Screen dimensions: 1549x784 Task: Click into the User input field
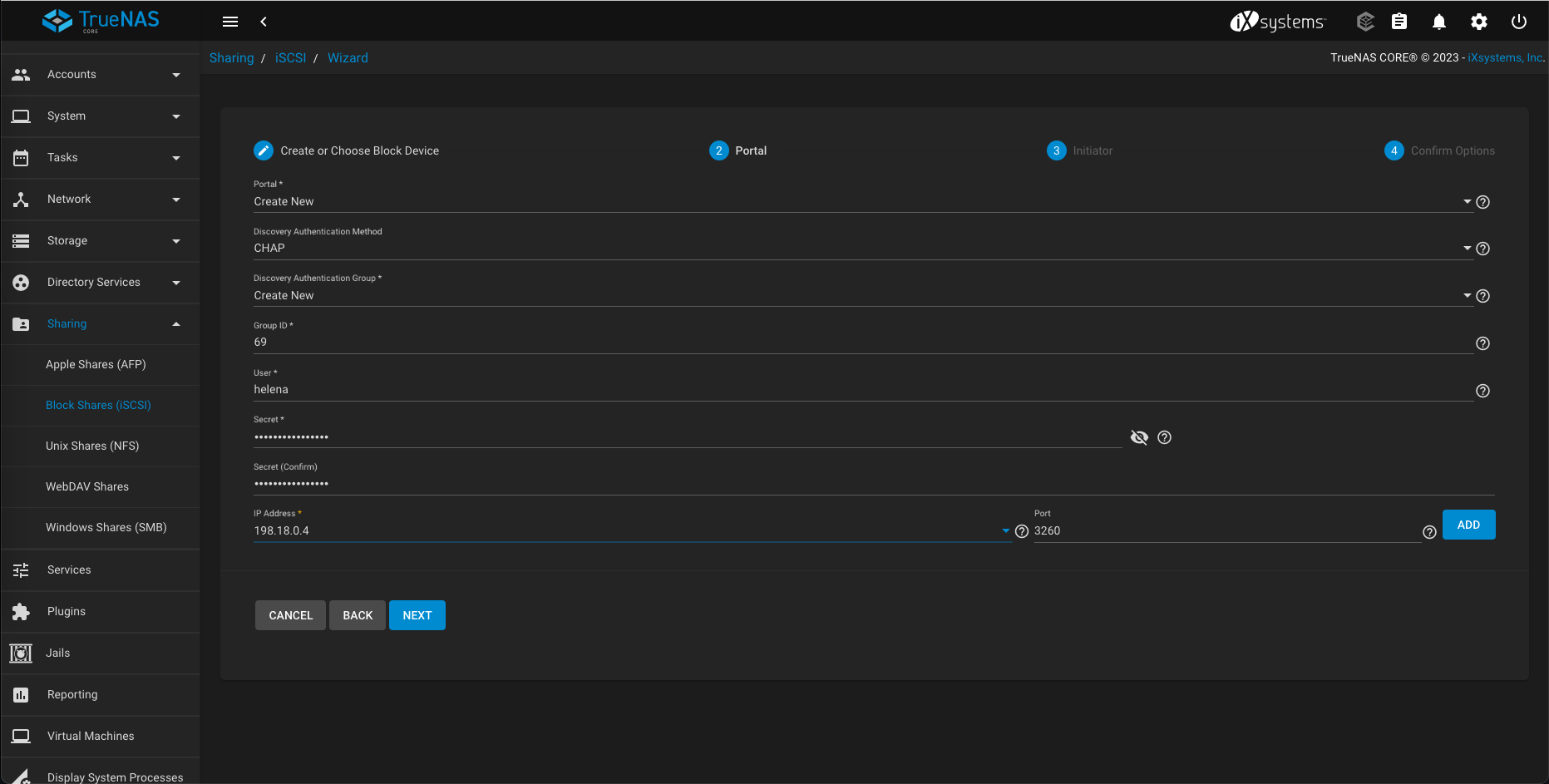861,390
